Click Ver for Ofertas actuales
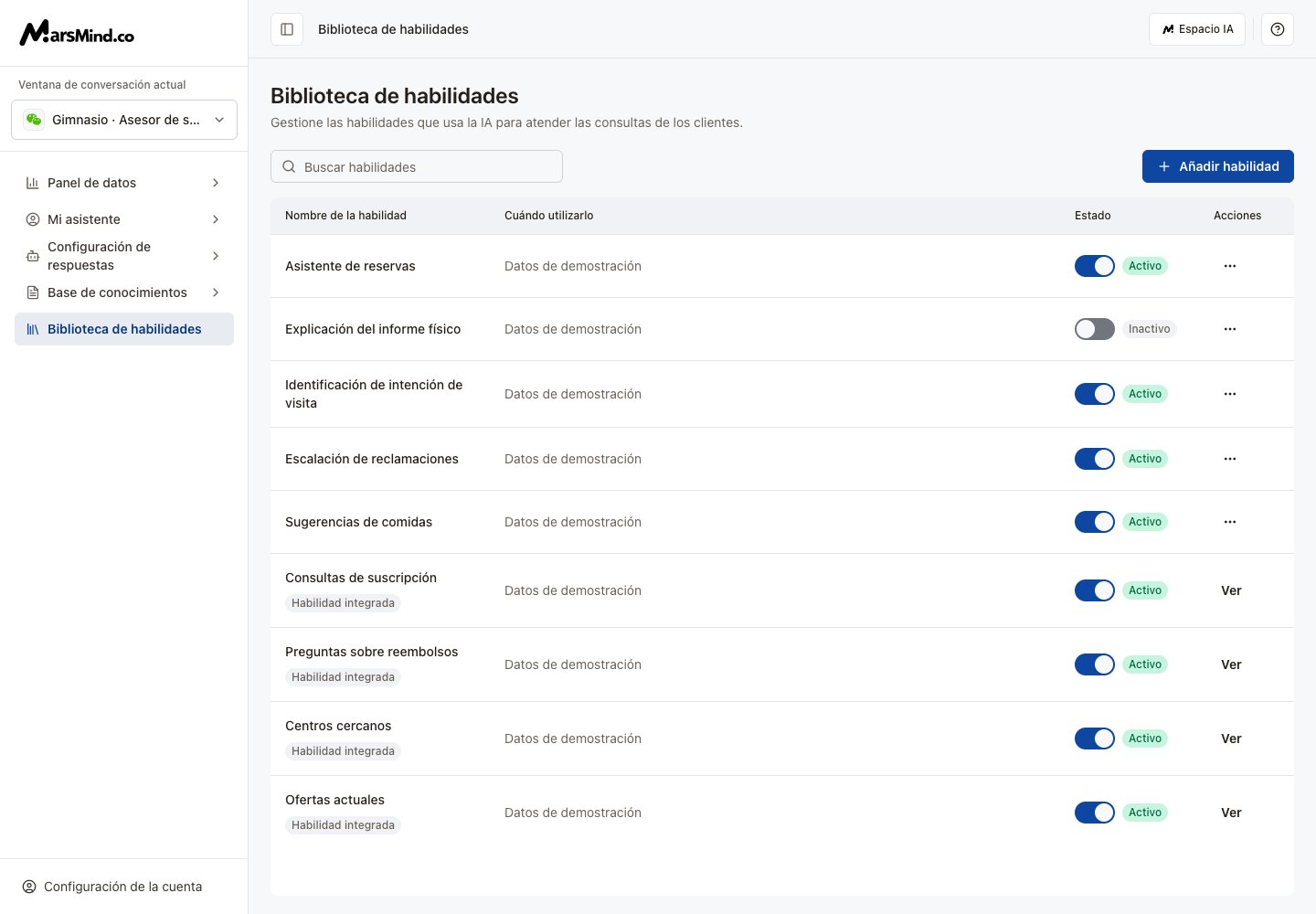This screenshot has height=914, width=1316. tap(1231, 813)
